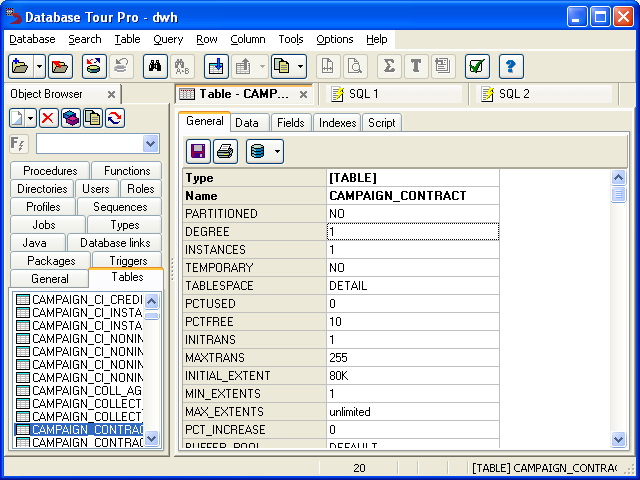Image resolution: width=640 pixels, height=480 pixels.
Task: Click the Open Database toolbar icon
Action: coord(20,66)
